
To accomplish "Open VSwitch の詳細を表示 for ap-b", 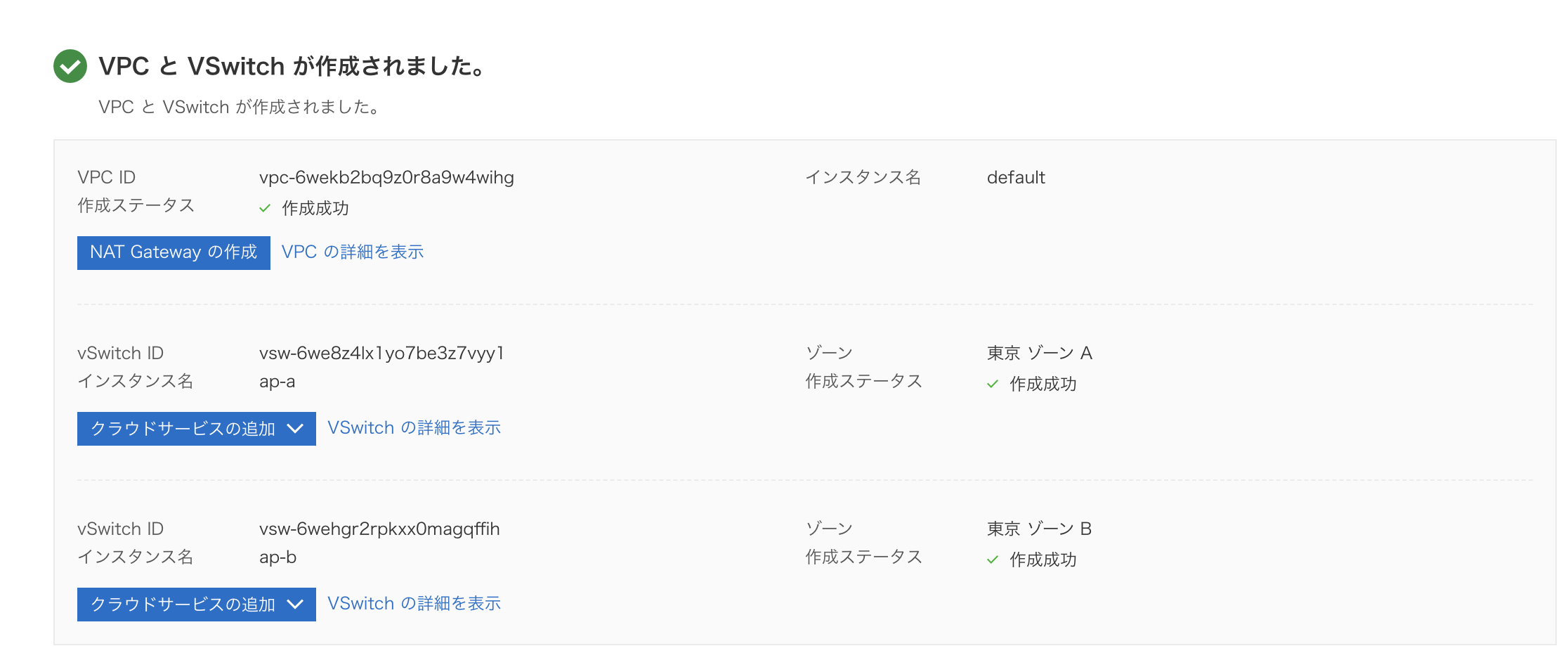I will pyautogui.click(x=414, y=603).
